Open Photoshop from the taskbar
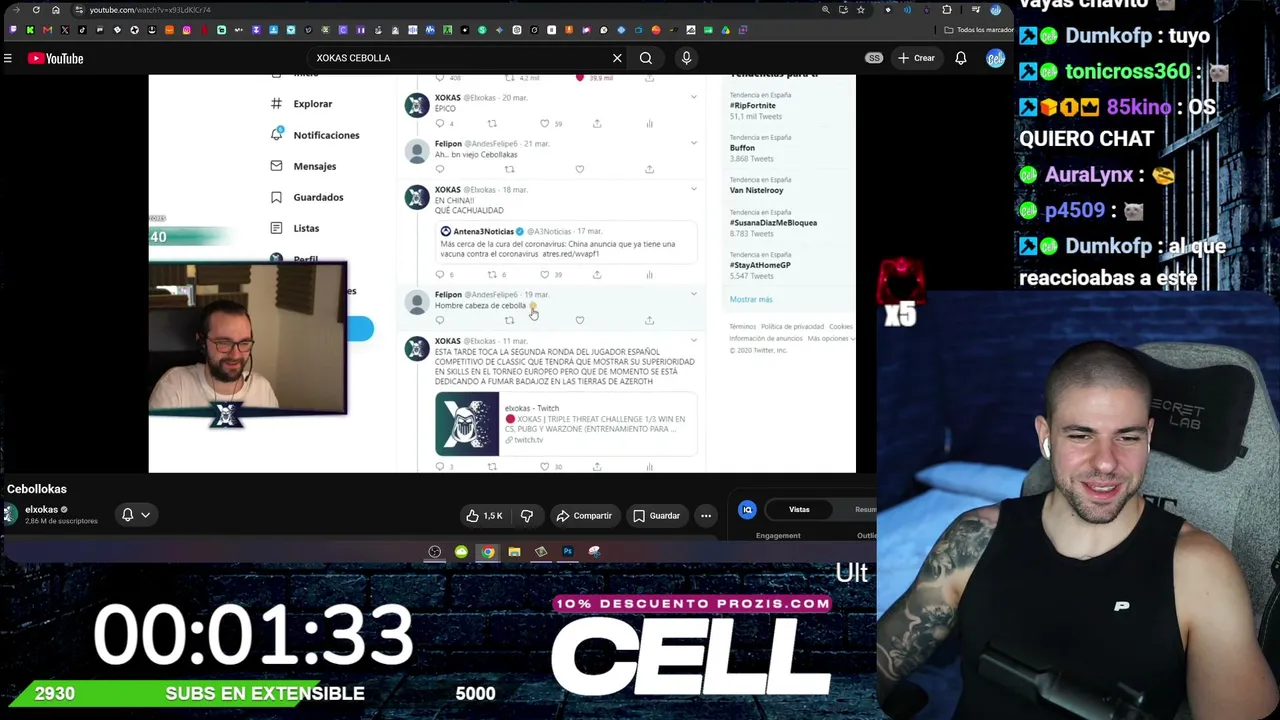This screenshot has width=1280, height=720. coord(567,552)
